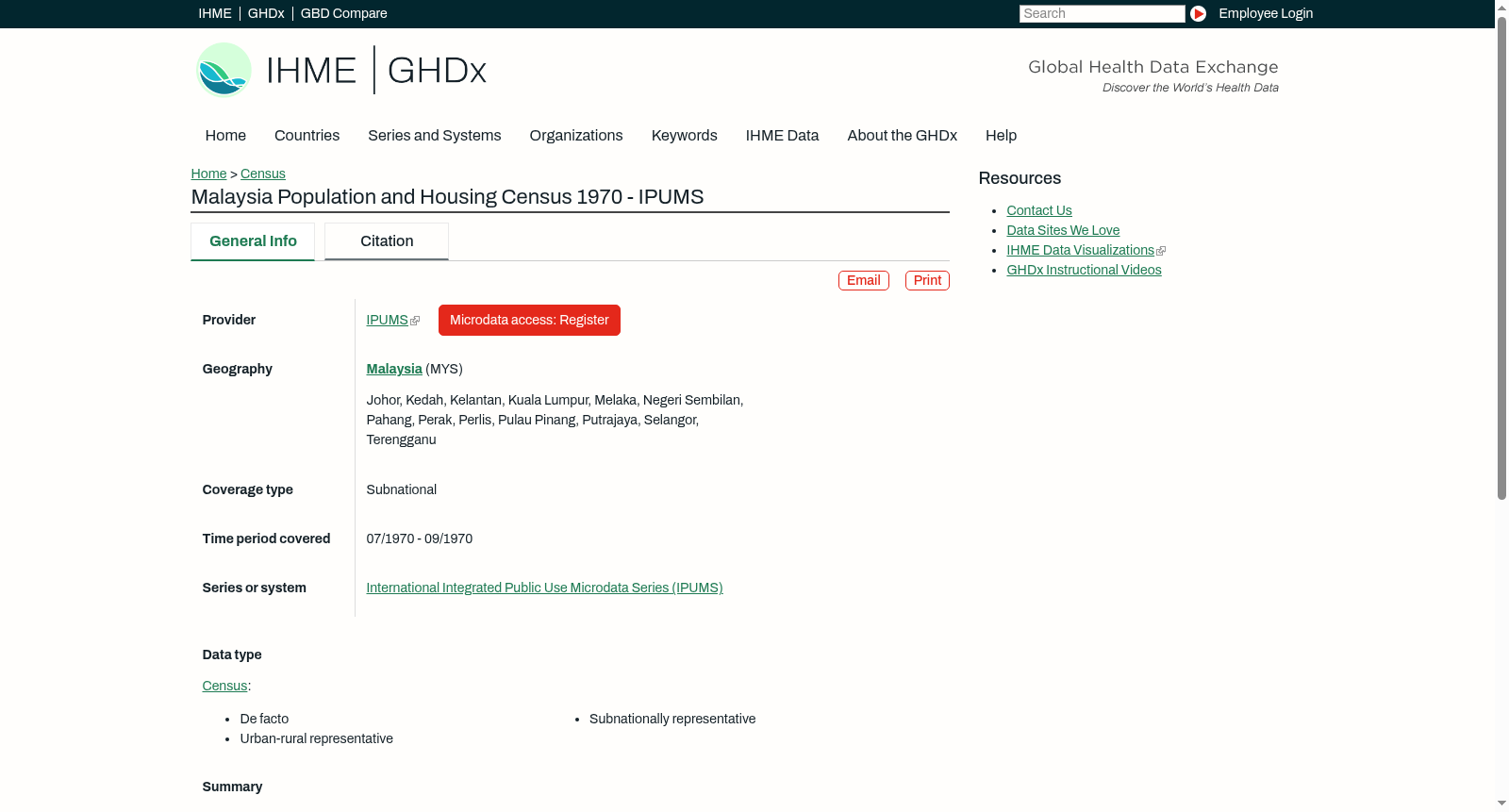Click the GHDx wordmark in header
Viewport: 1509px width, 812px height.
437,71
